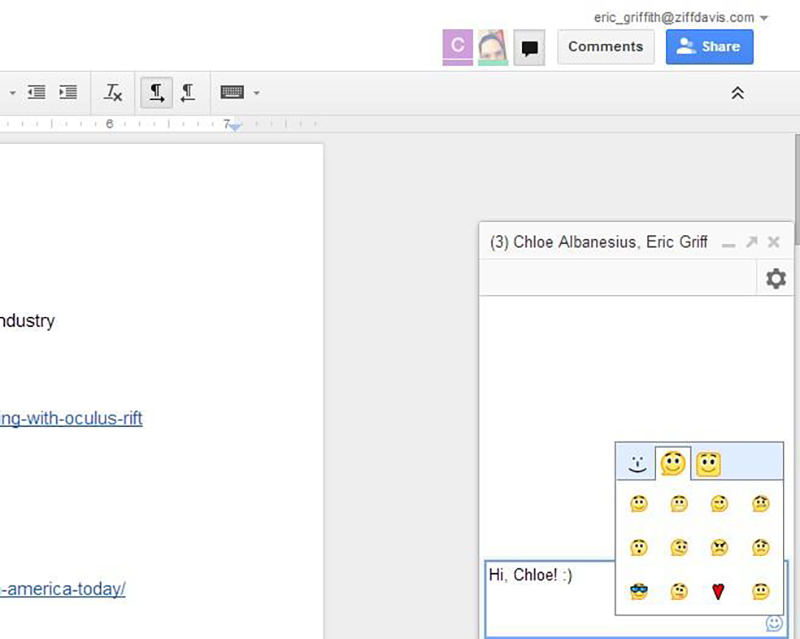
Task: Switch to the square emoticon tab
Action: [709, 463]
